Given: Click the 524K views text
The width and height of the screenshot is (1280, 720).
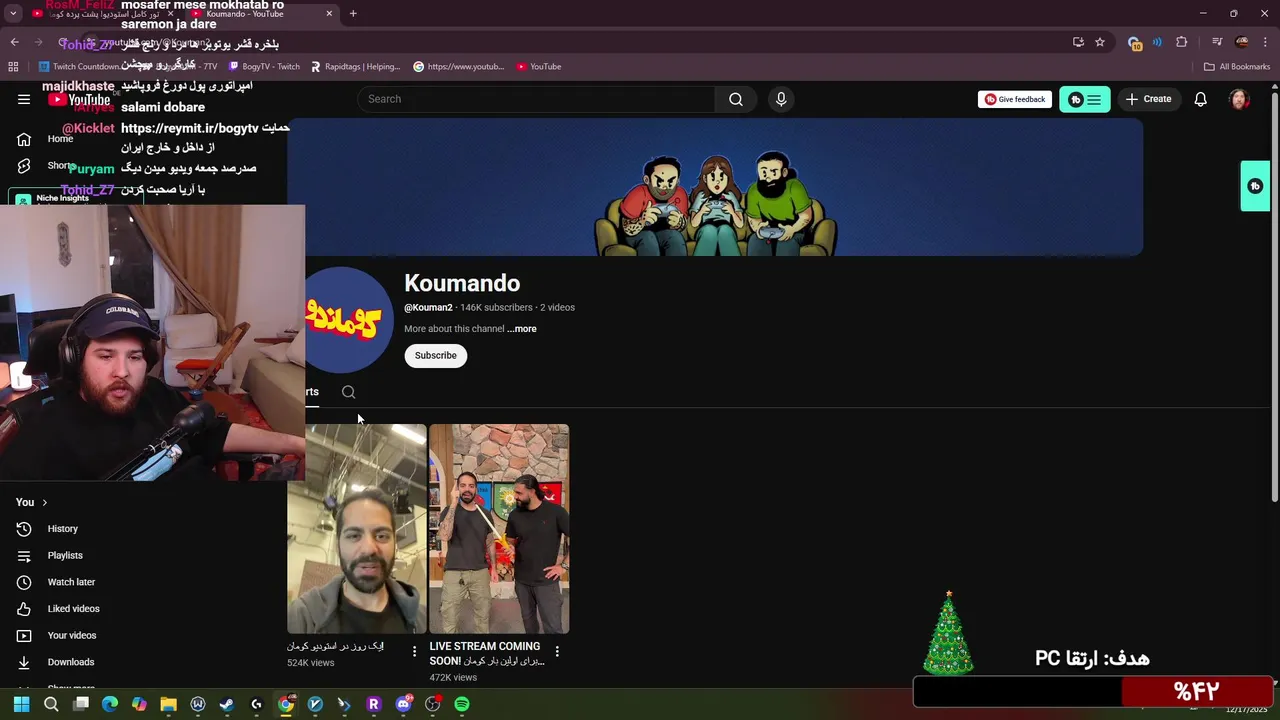Looking at the screenshot, I should pos(311,663).
